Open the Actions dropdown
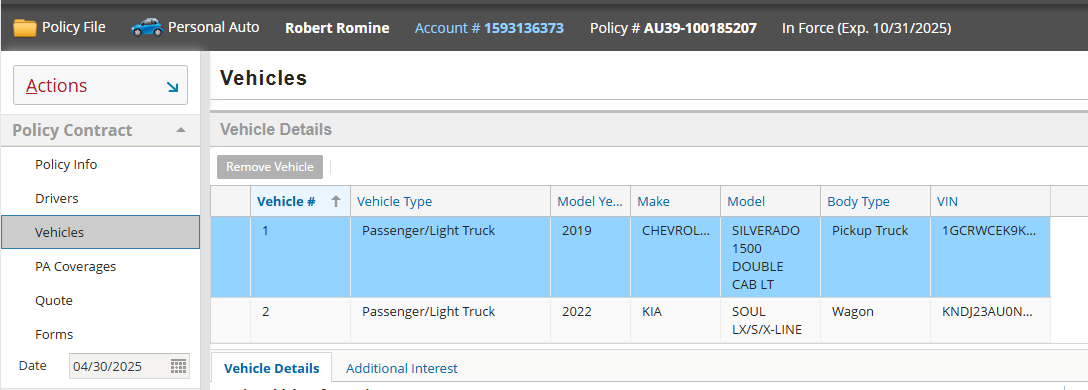This screenshot has height=390, width=1088. [101, 85]
